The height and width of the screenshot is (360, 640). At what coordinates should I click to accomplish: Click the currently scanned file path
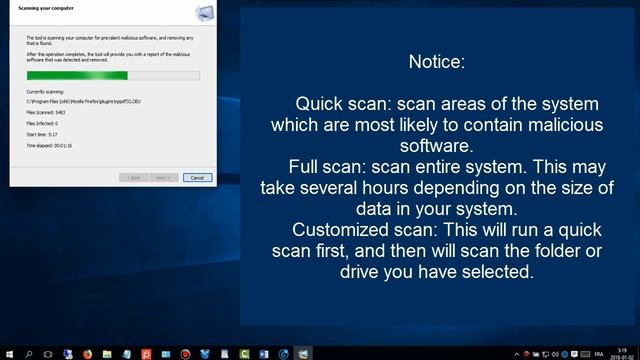pos(84,101)
